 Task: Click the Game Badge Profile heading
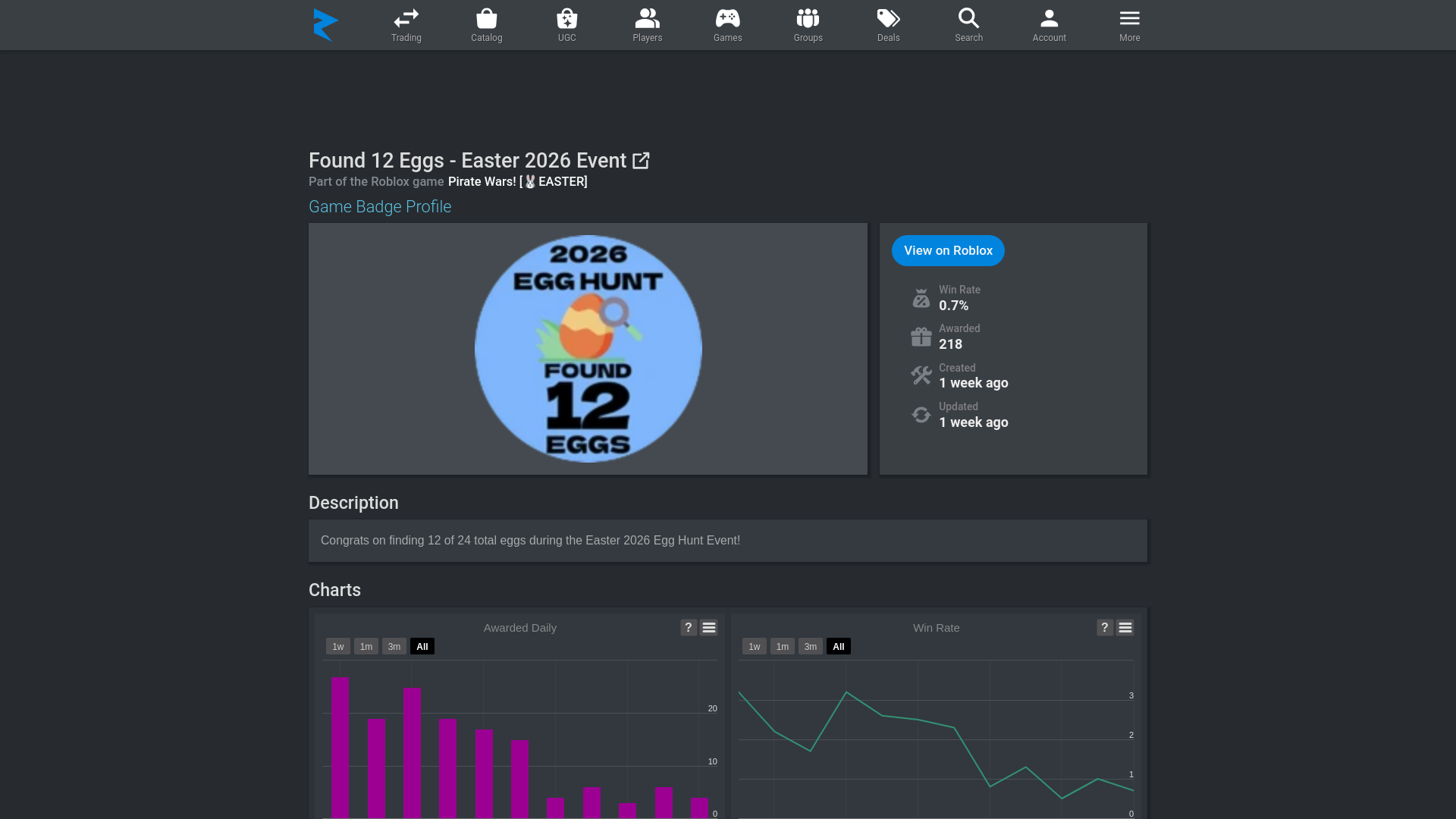380,207
